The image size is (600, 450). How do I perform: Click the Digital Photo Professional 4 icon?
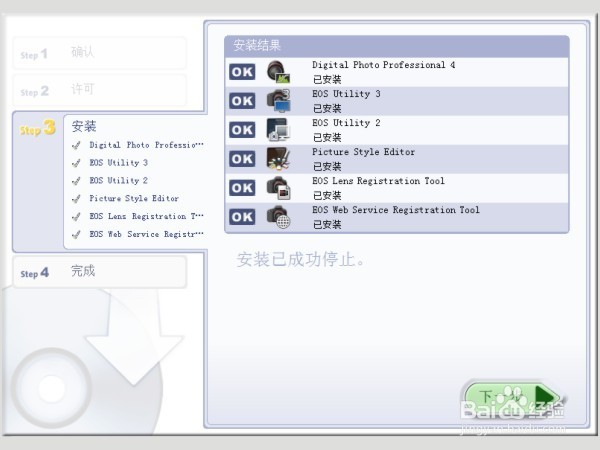pyautogui.click(x=278, y=72)
